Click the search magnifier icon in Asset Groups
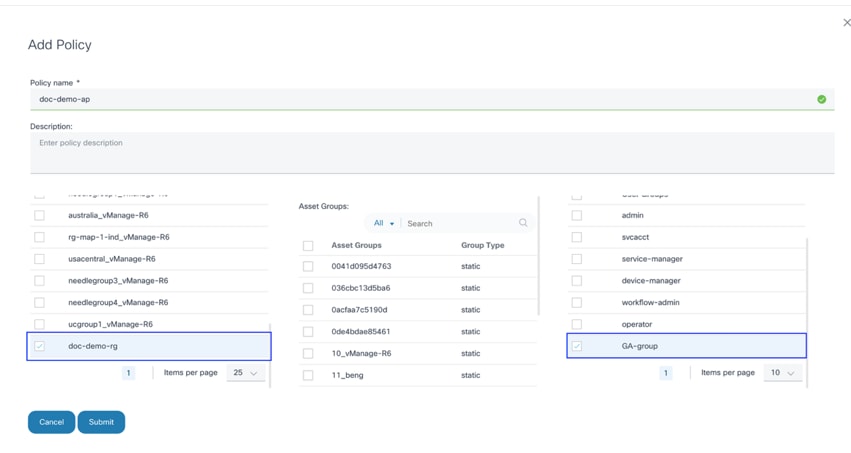Screen dimensions: 851x453 pyautogui.click(x=523, y=223)
